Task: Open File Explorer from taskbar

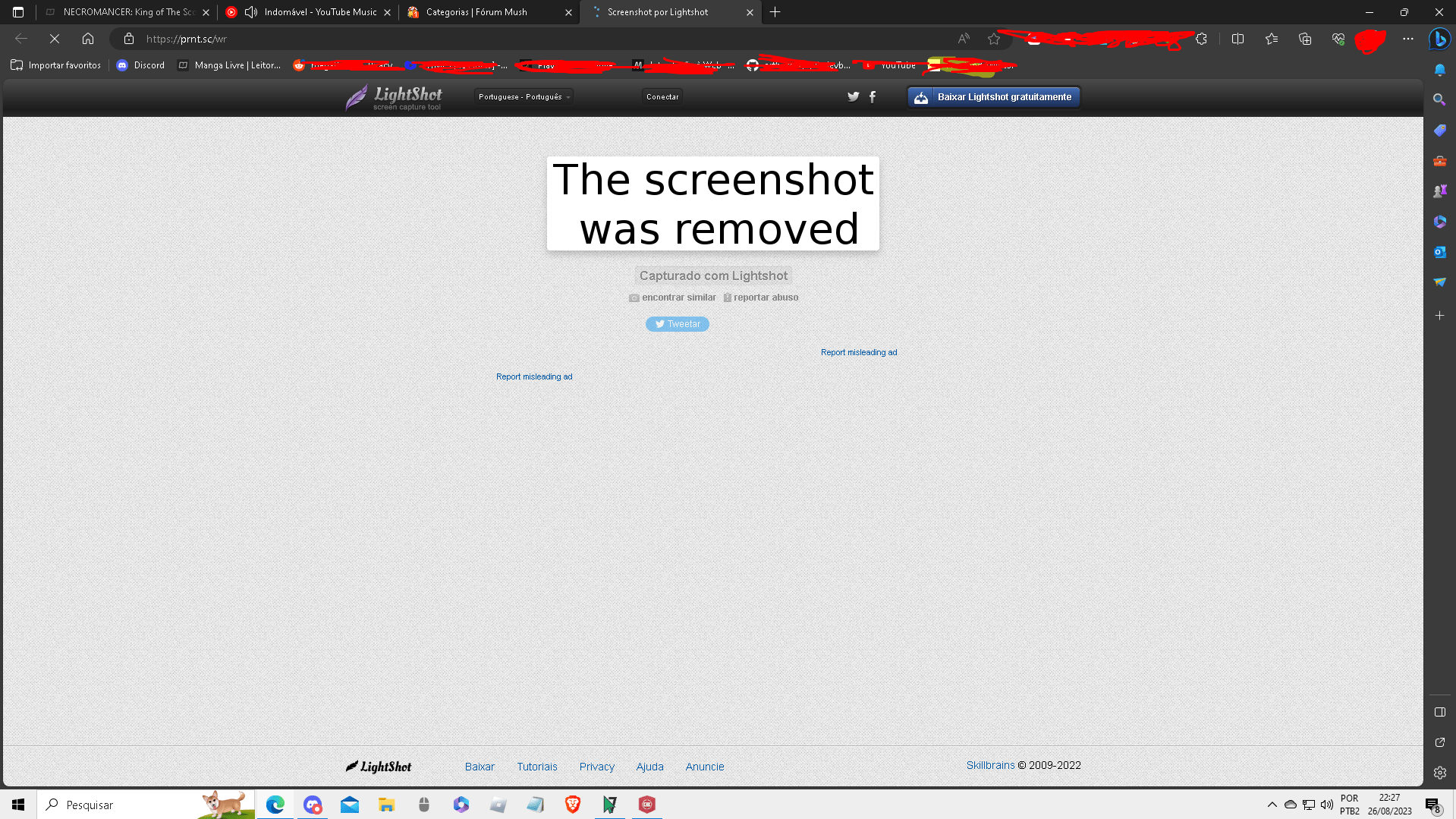Action: point(387,805)
